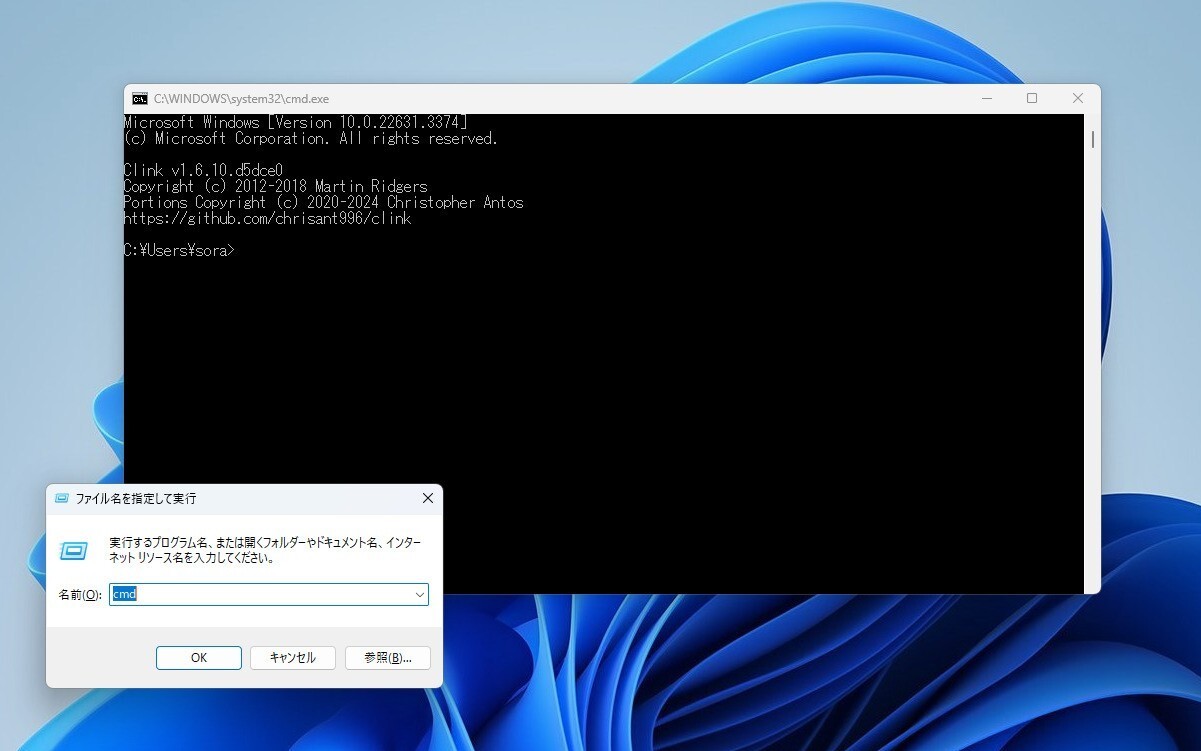The height and width of the screenshot is (751, 1201).
Task: Minimize the command prompt window
Action: click(986, 98)
